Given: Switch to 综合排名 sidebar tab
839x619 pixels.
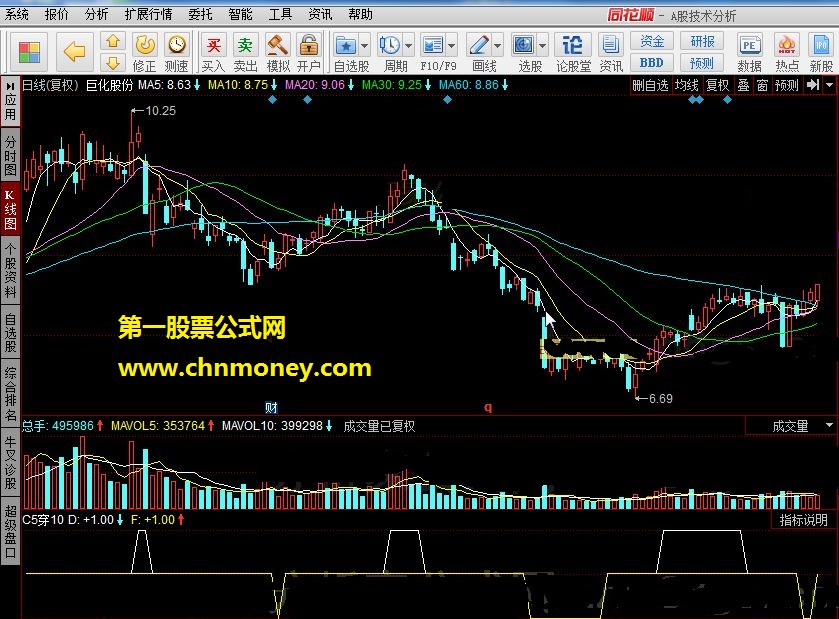Looking at the screenshot, I should (x=10, y=394).
